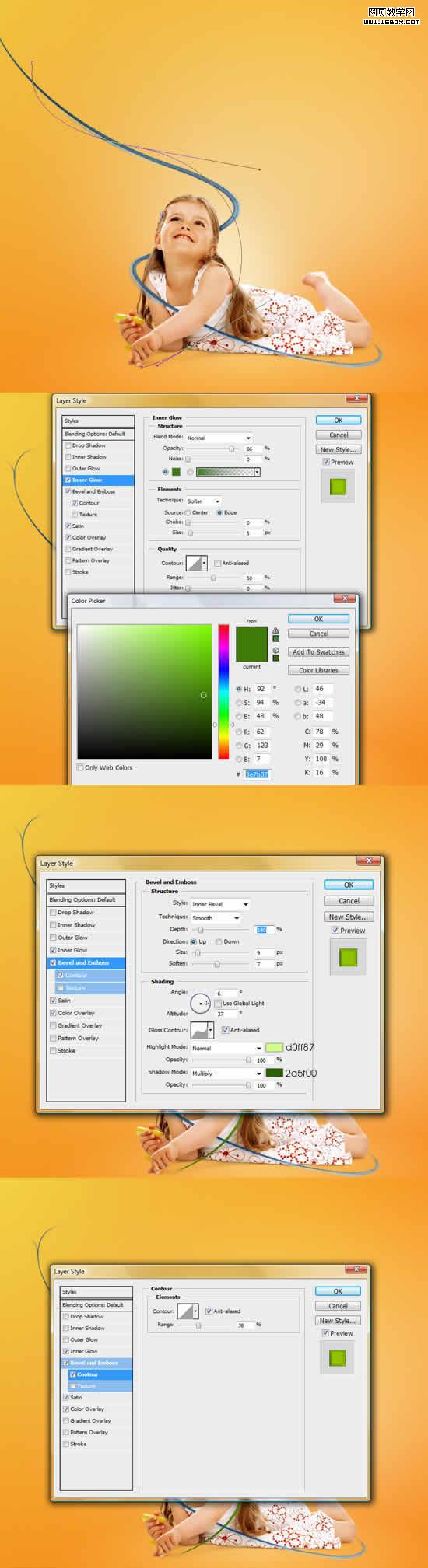The height and width of the screenshot is (1568, 428).
Task: Click the new color swatch in Color Picker
Action: tap(251, 634)
